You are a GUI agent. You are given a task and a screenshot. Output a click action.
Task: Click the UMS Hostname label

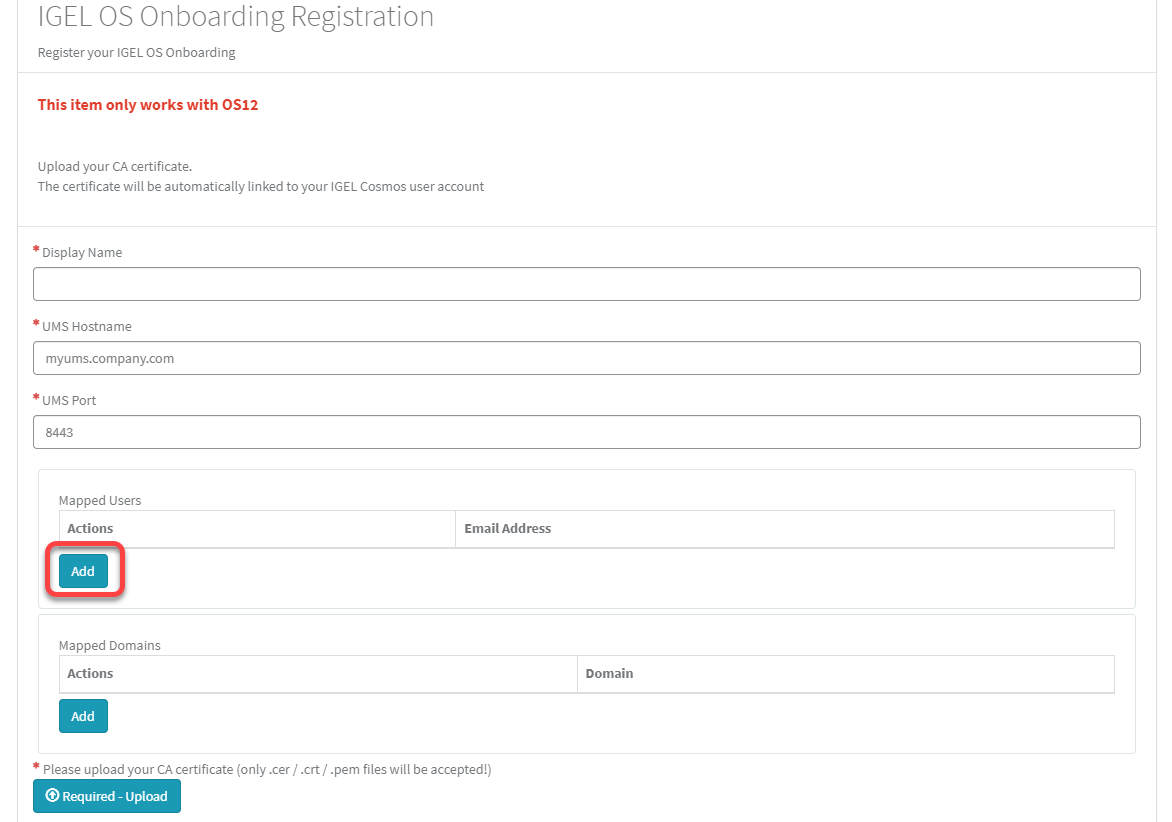pyautogui.click(x=85, y=326)
